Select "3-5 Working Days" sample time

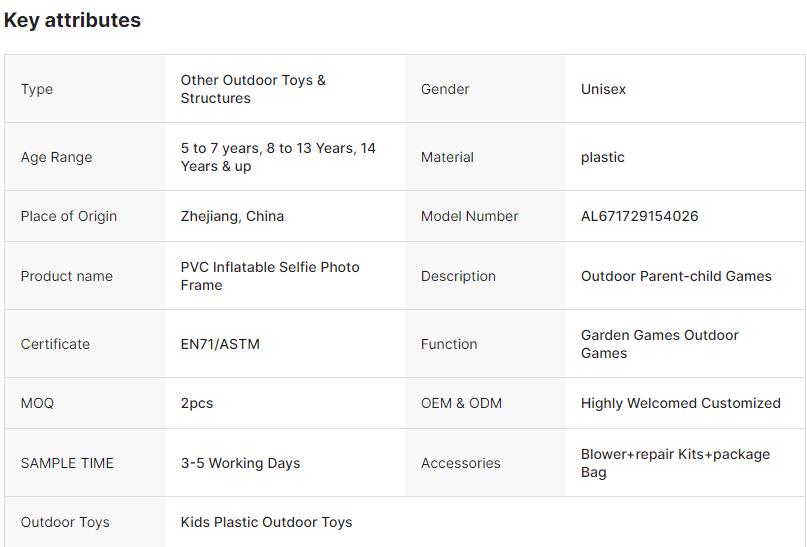[x=240, y=463]
